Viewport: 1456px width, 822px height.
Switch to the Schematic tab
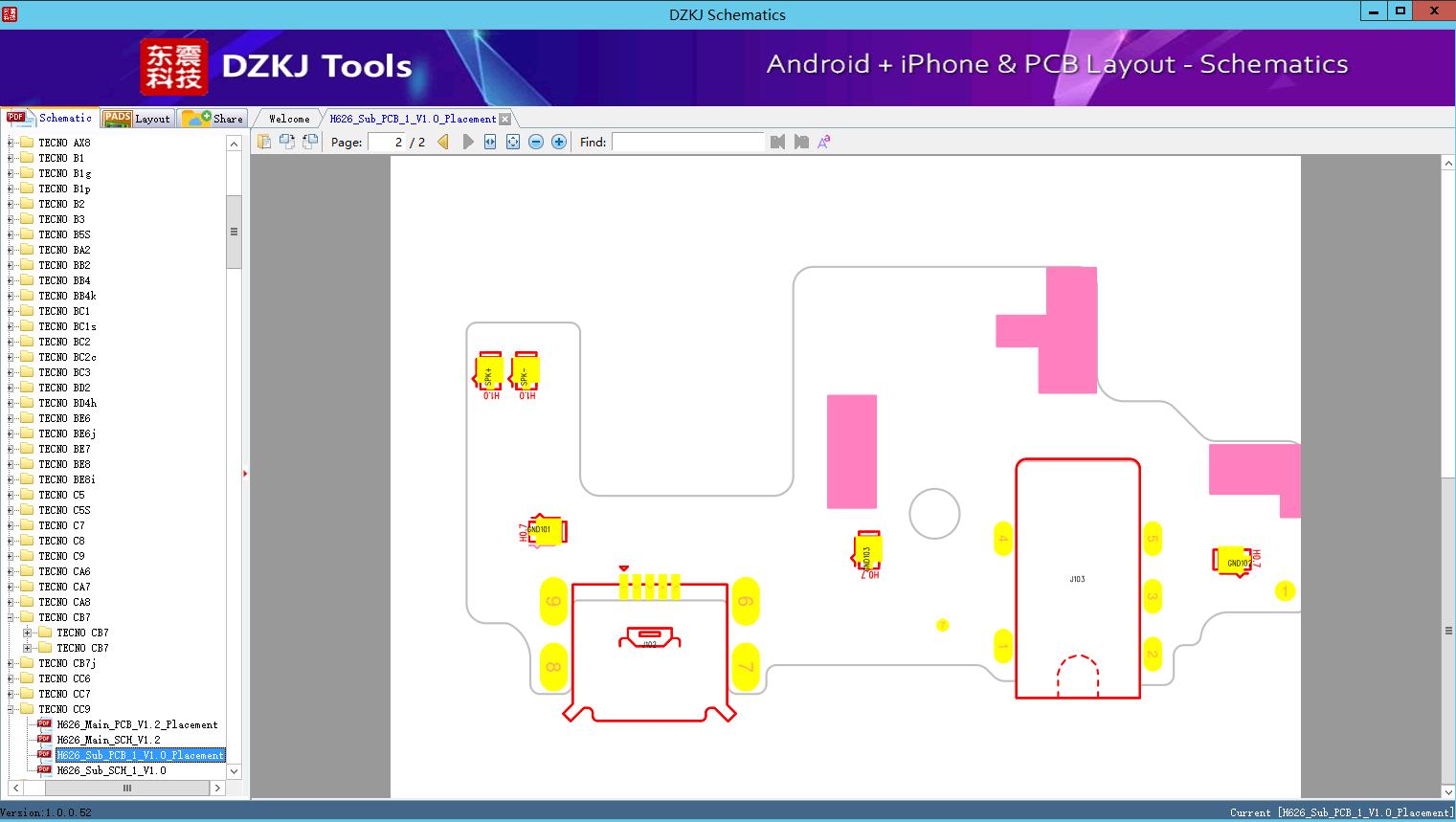pos(50,118)
